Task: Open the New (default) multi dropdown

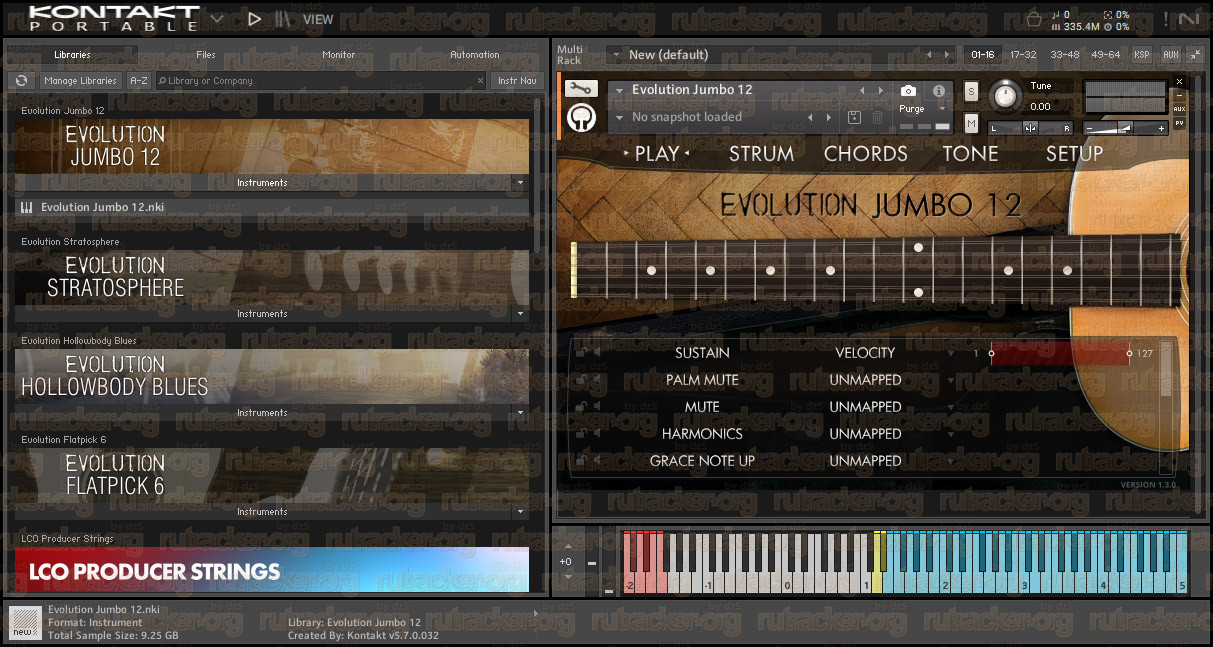Action: pos(616,55)
